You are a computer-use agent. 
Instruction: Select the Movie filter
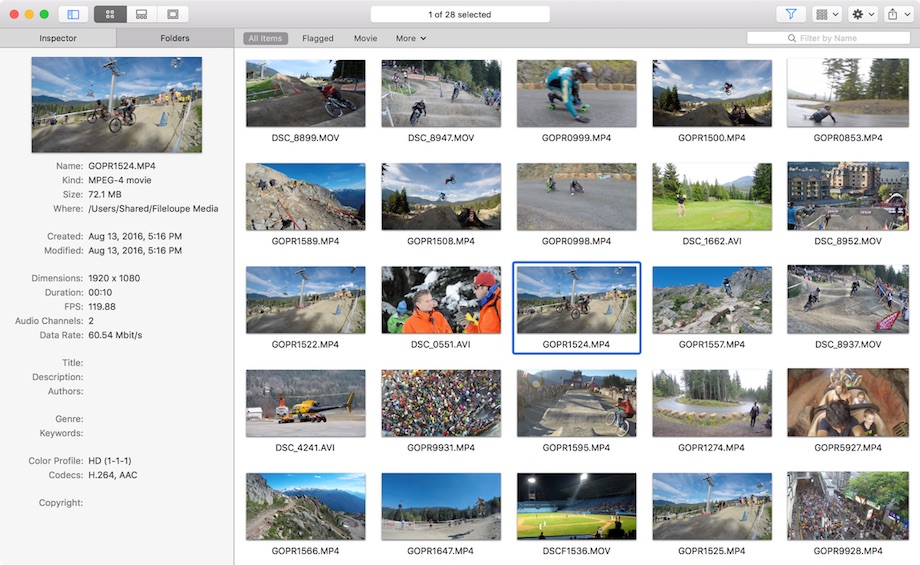[x=365, y=38]
